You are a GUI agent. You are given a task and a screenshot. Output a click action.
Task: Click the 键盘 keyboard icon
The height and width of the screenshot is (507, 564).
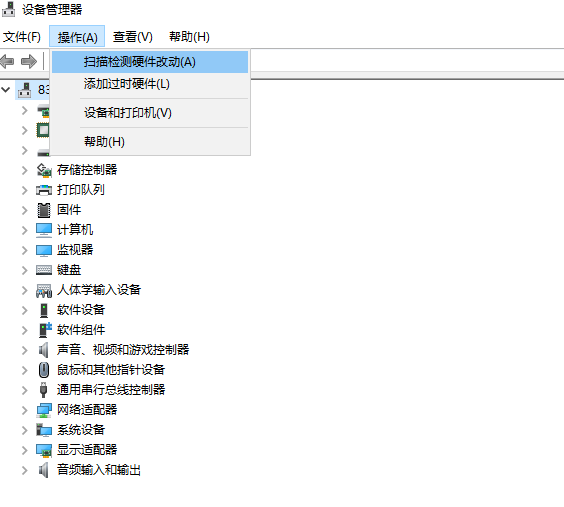(x=44, y=270)
